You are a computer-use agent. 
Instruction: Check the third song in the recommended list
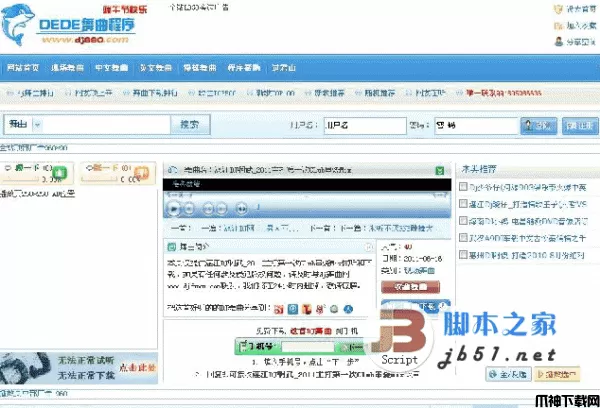click(463, 220)
